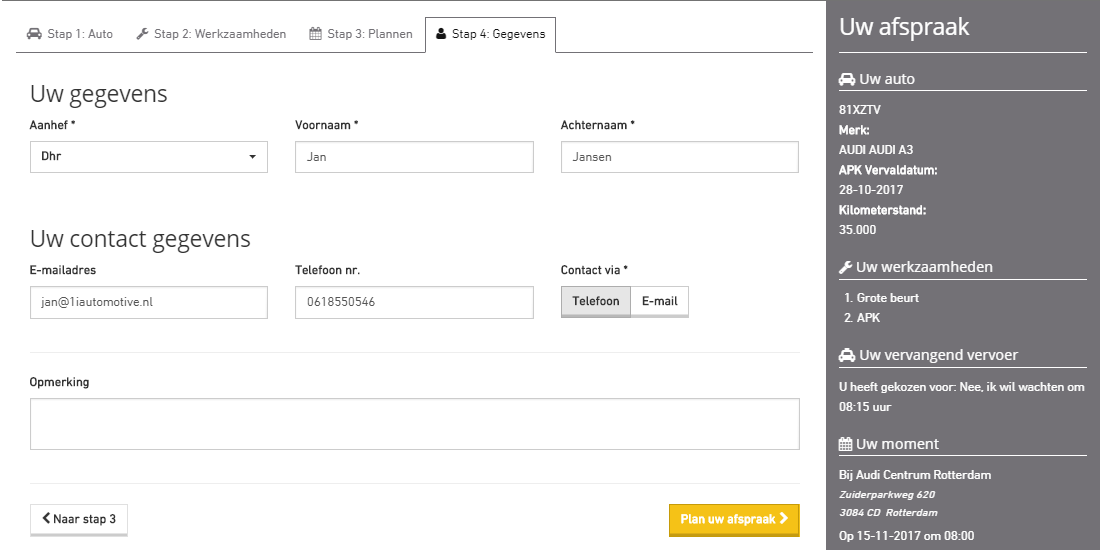Click APK expiry date 28-10-2017

pyautogui.click(x=871, y=190)
